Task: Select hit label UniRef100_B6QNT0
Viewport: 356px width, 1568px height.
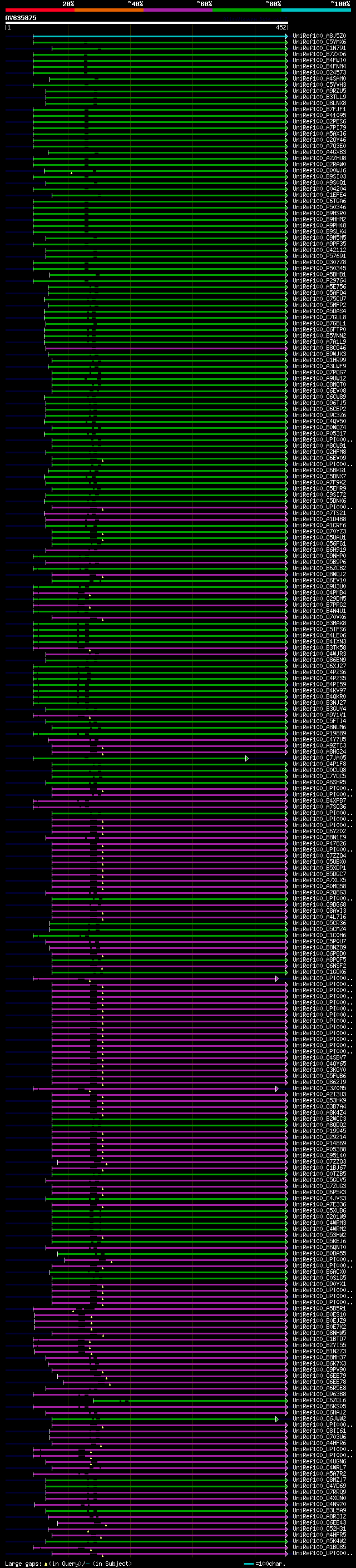Action: click(x=319, y=1247)
